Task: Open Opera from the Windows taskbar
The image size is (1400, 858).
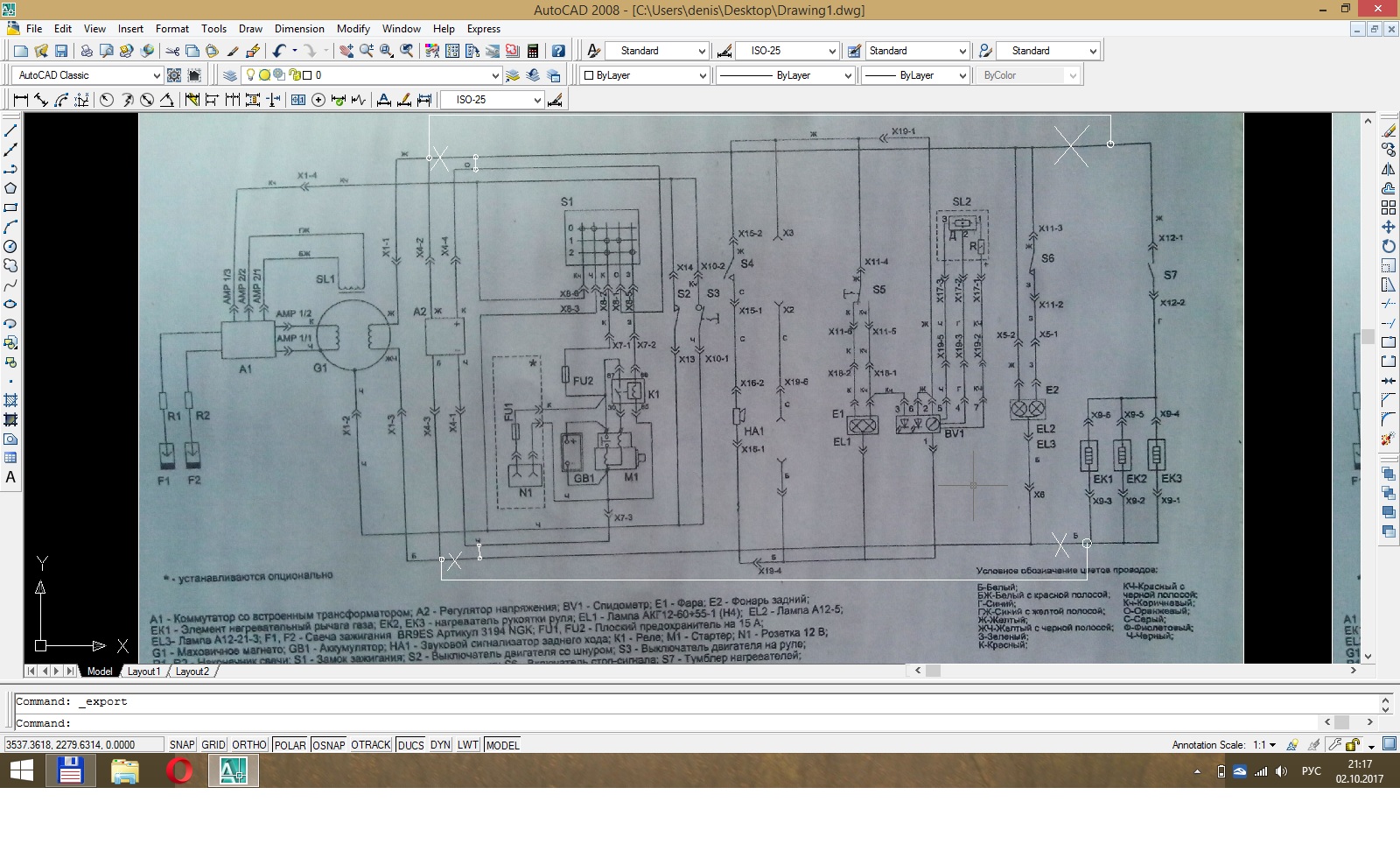Action: (179, 771)
